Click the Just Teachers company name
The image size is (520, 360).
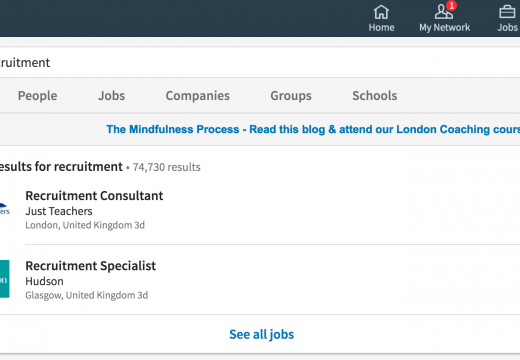pyautogui.click(x=59, y=211)
